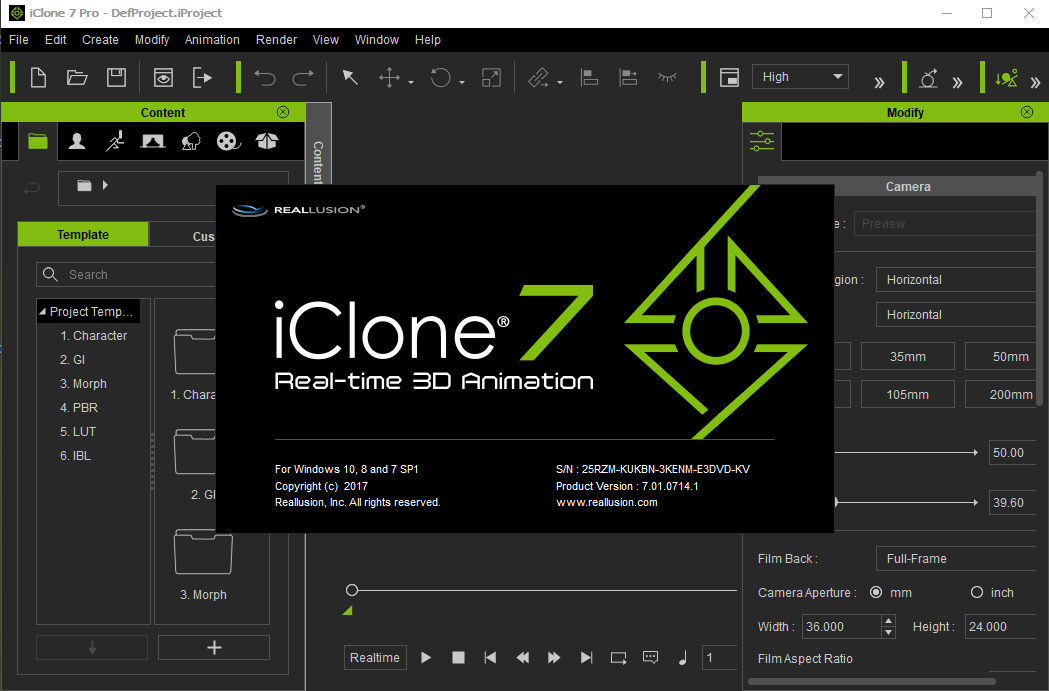Open the Window menu
The width and height of the screenshot is (1049, 691).
click(377, 39)
